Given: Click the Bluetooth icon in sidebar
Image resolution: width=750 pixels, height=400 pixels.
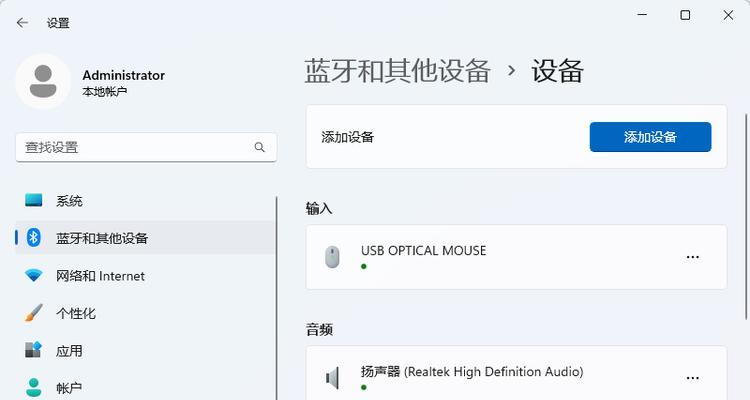Looking at the screenshot, I should [x=33, y=237].
